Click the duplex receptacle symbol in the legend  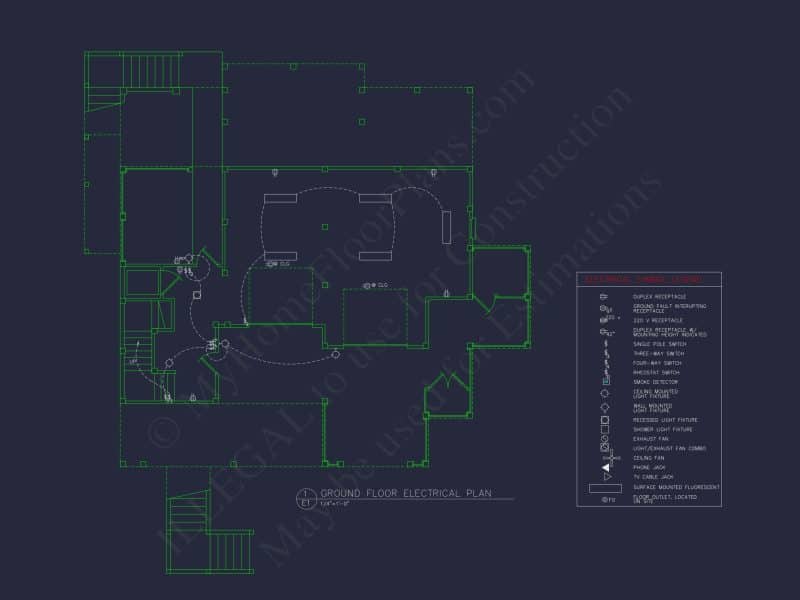pos(604,296)
